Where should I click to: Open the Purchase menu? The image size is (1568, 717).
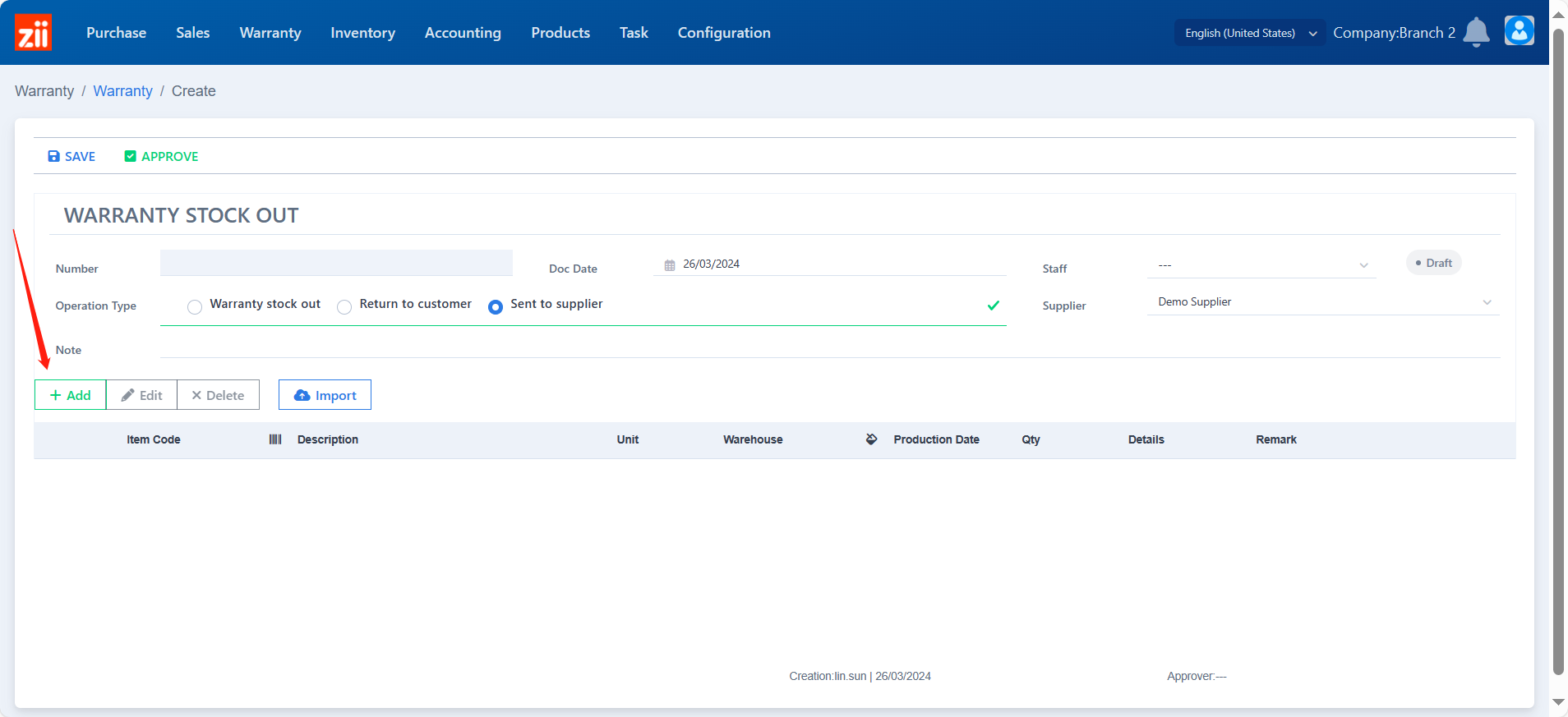[116, 33]
